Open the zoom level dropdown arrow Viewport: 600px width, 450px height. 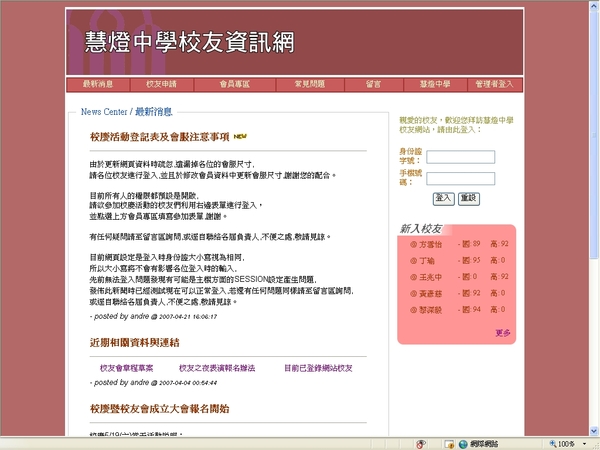click(585, 444)
